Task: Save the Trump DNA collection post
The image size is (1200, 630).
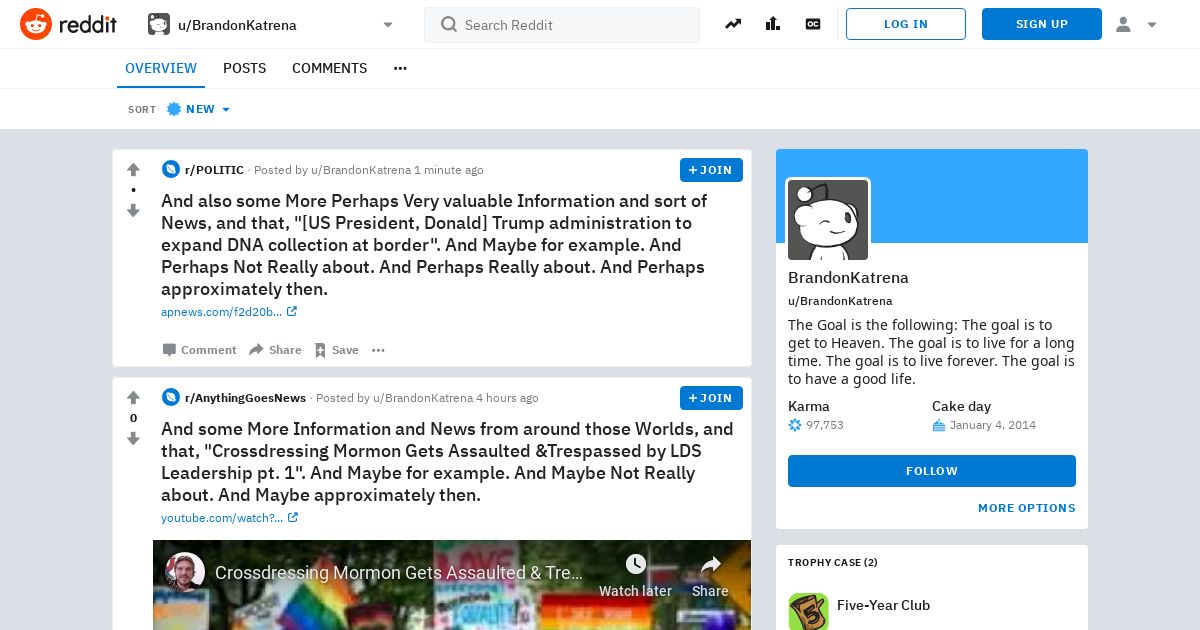Action: pyautogui.click(x=336, y=350)
